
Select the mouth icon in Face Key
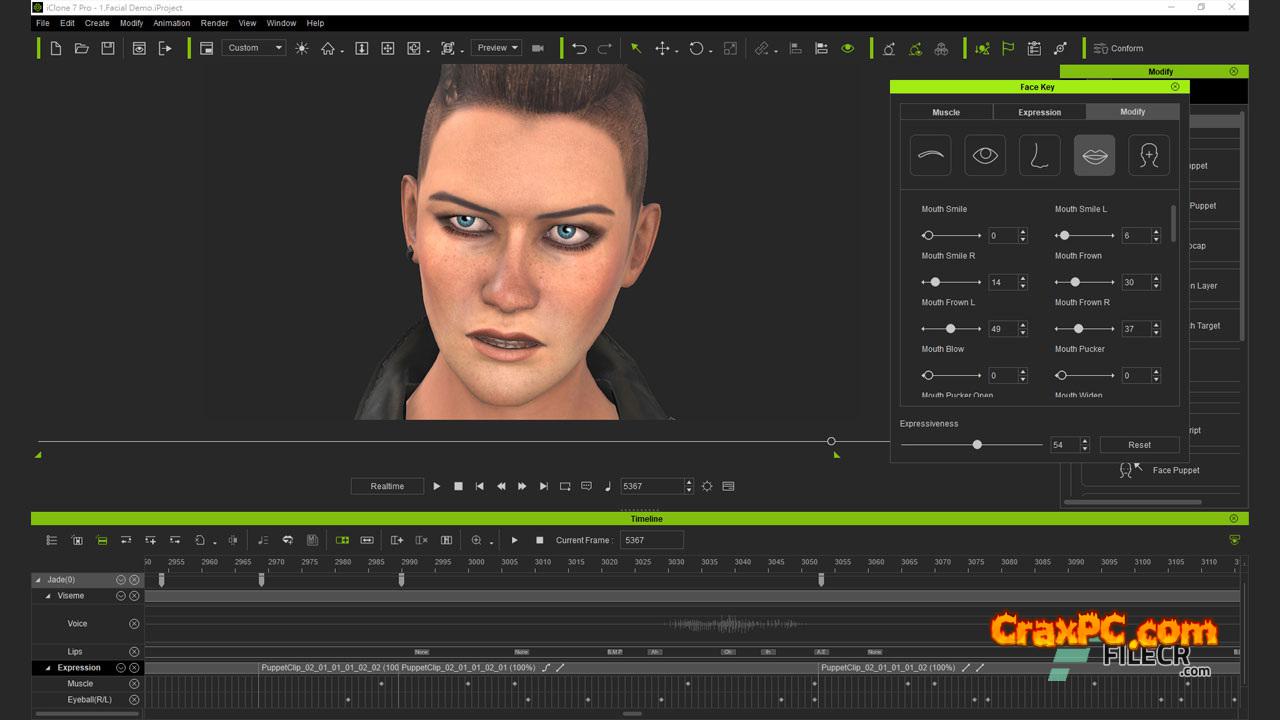tap(1094, 156)
